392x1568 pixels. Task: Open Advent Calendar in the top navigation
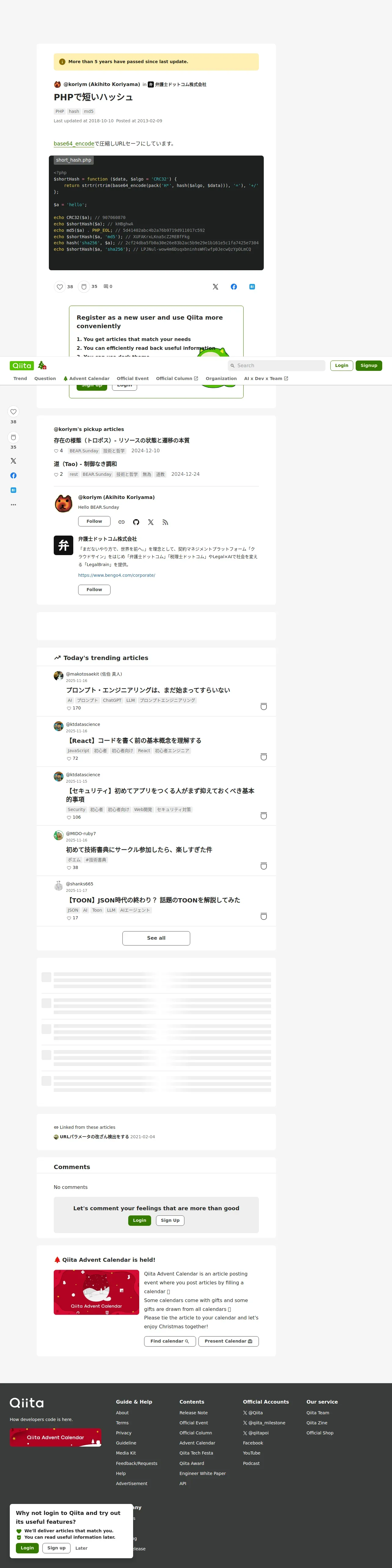87,379
